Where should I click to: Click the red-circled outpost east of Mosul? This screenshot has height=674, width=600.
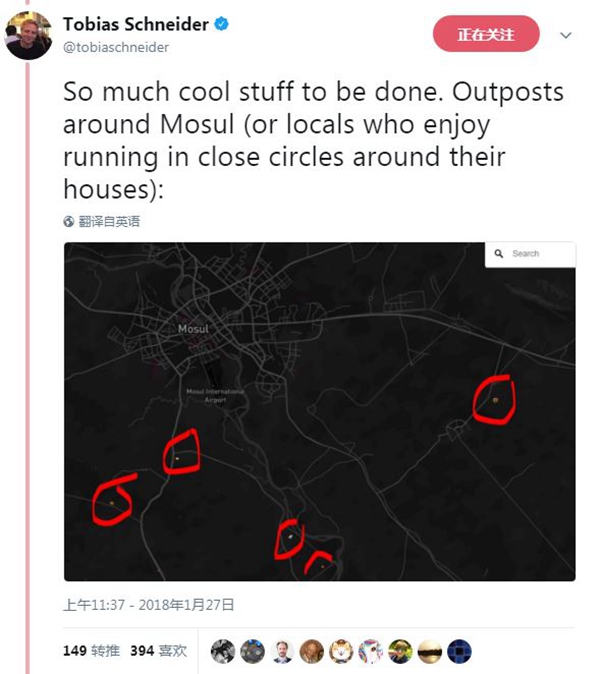pyautogui.click(x=494, y=399)
